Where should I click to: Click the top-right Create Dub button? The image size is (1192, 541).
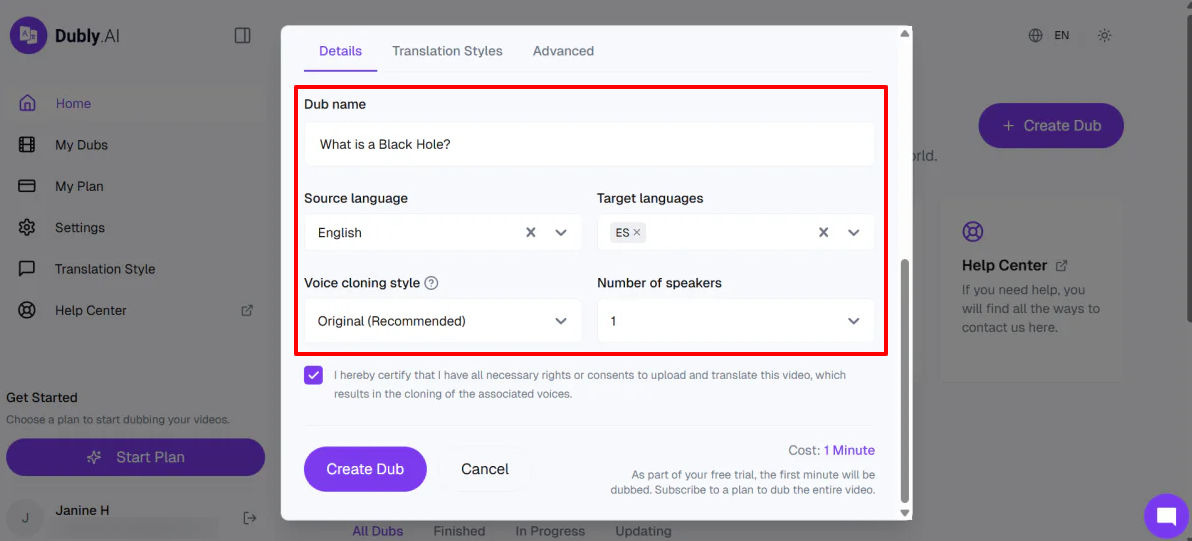(1051, 125)
